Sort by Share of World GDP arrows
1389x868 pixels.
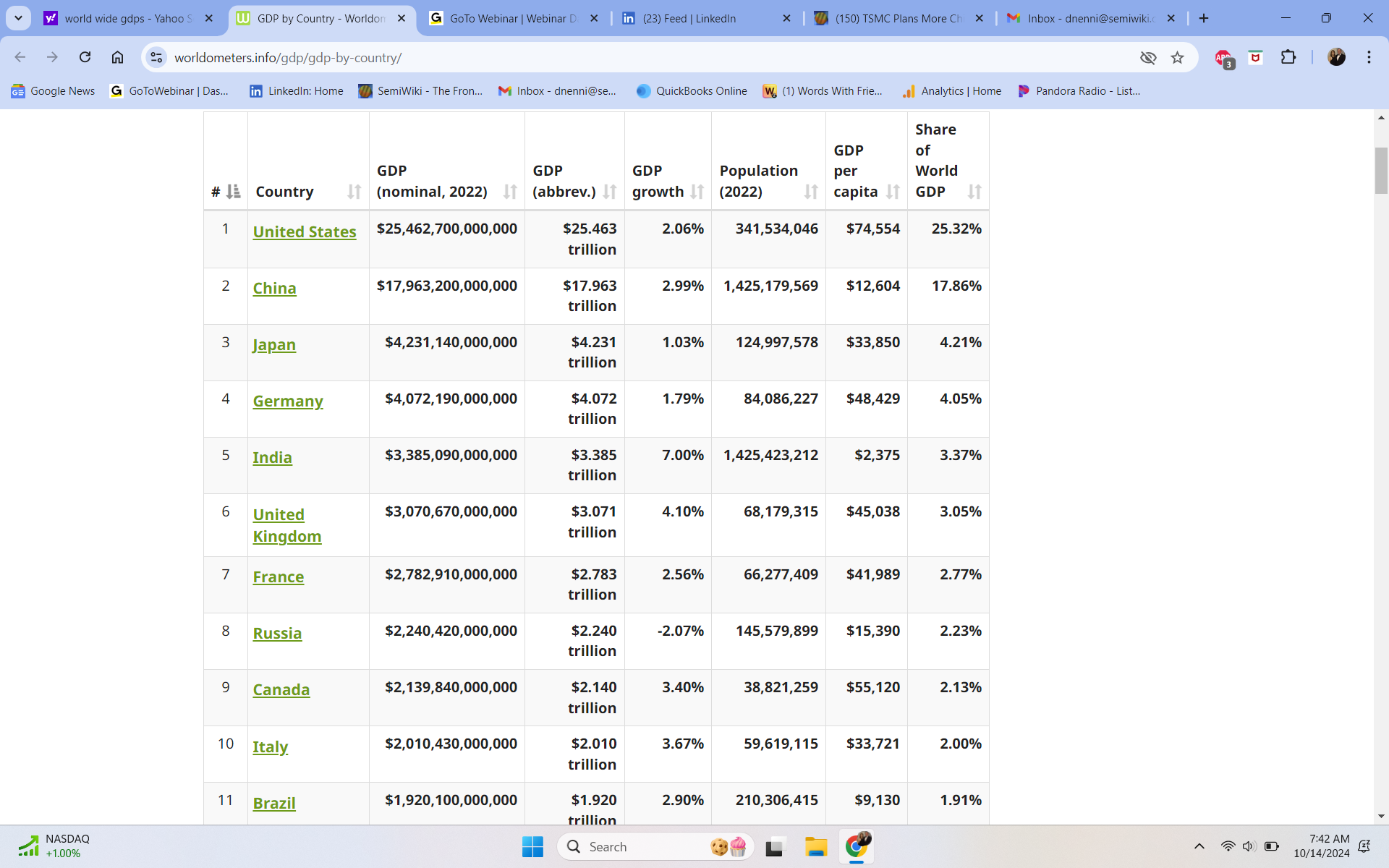[x=974, y=192]
